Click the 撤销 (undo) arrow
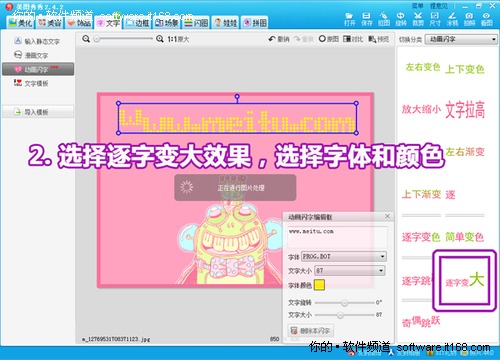The height and width of the screenshot is (360, 500). pos(279,39)
